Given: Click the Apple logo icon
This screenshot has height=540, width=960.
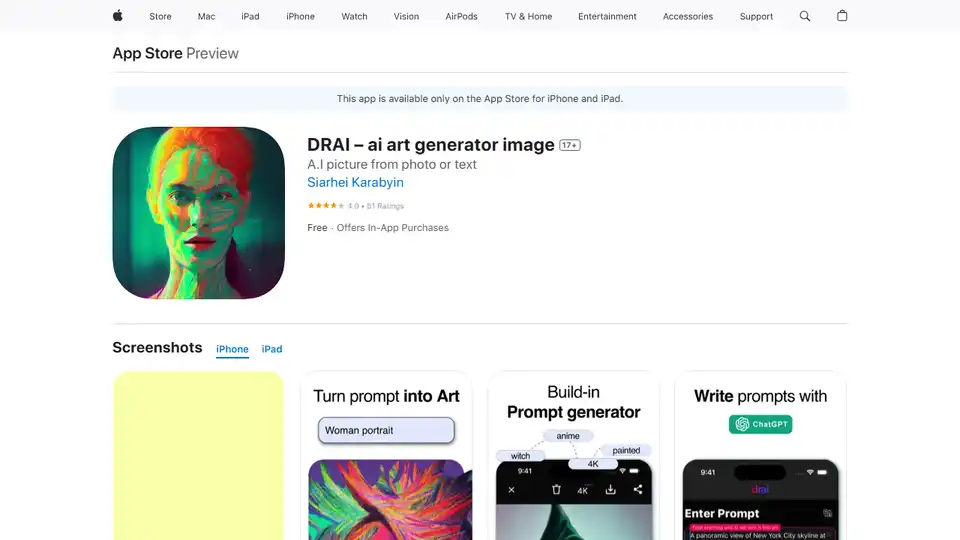Looking at the screenshot, I should click(118, 16).
